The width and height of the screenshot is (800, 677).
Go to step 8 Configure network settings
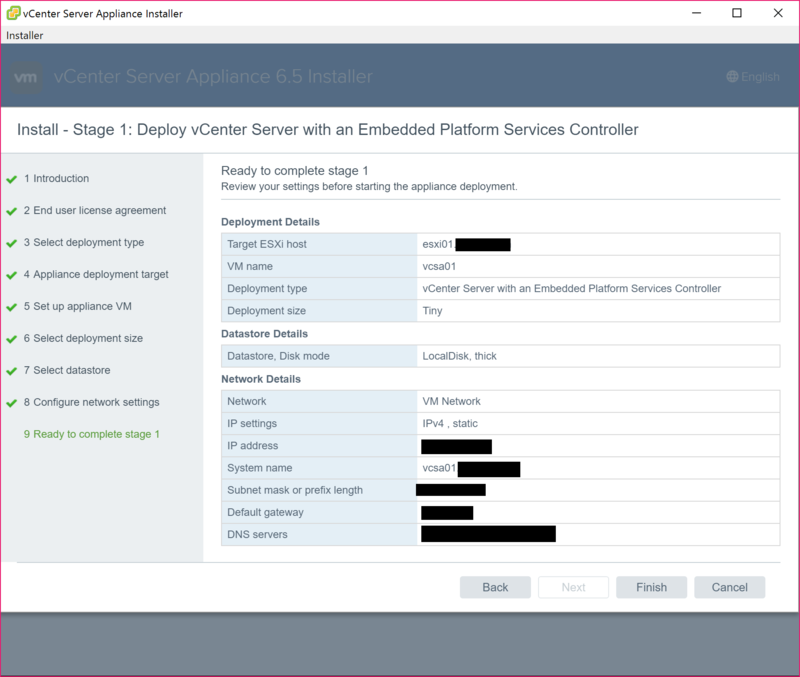91,402
